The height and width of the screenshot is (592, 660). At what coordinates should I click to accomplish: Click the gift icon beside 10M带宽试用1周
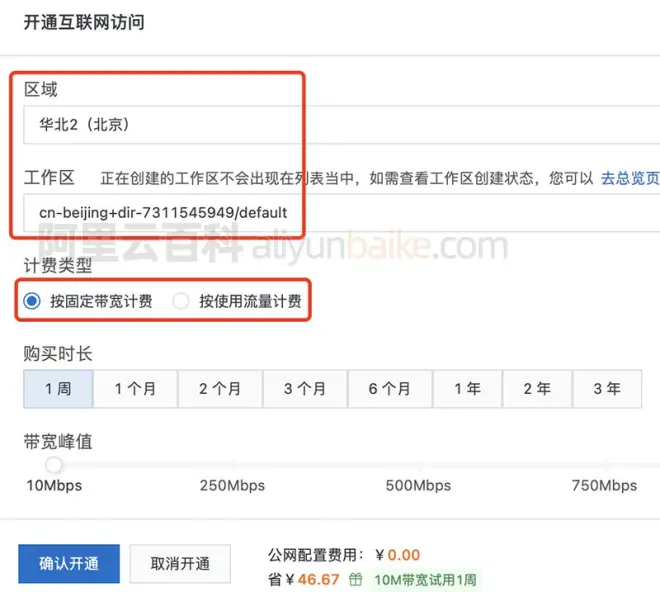(x=357, y=579)
